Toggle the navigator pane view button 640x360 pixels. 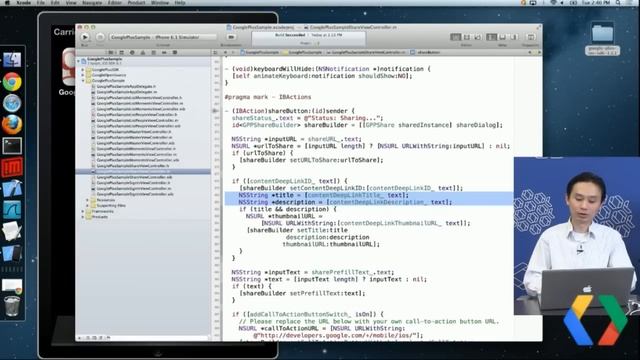coord(492,37)
